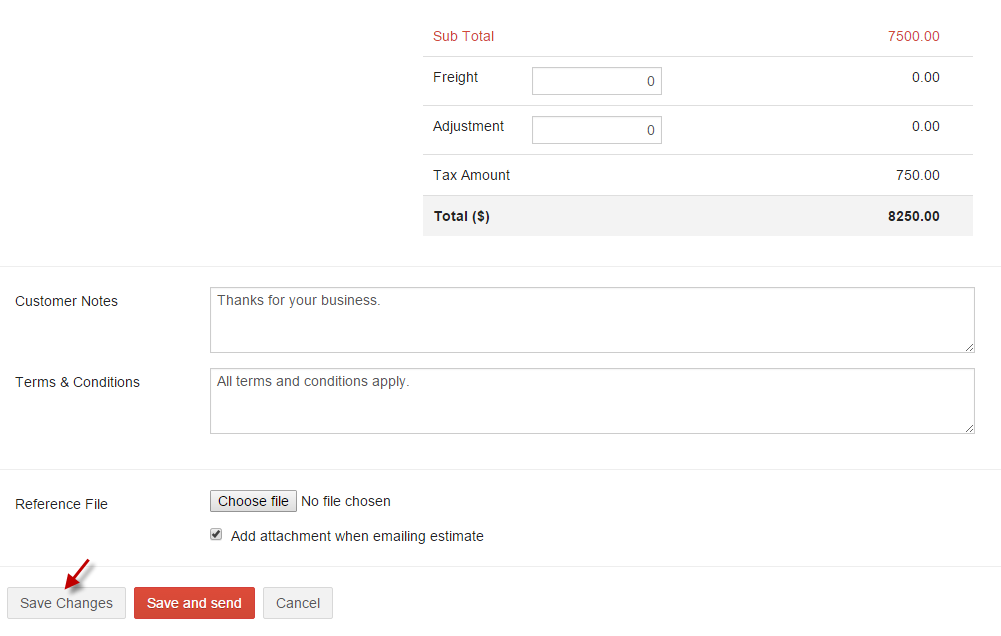Viewport: 1001px width, 636px height.
Task: Cancel the estimate edit
Action: [297, 603]
